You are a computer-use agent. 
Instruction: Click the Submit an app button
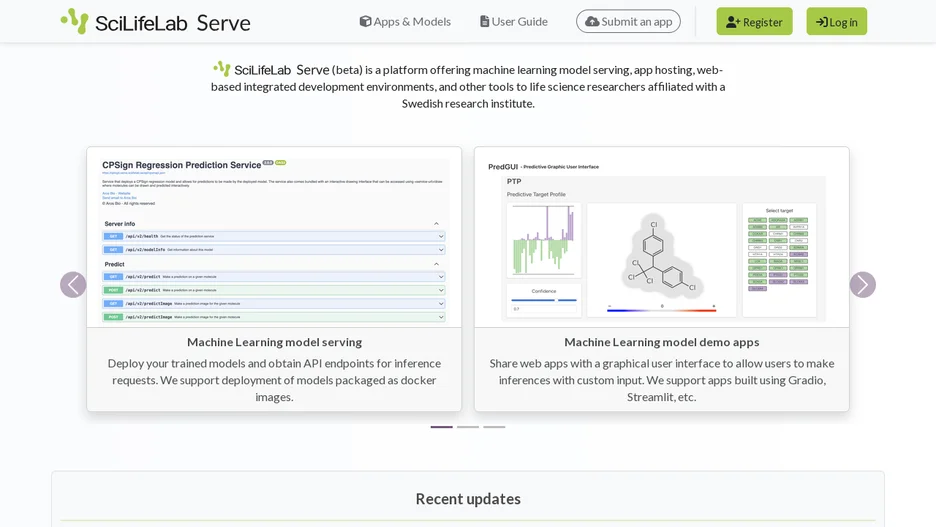click(628, 21)
